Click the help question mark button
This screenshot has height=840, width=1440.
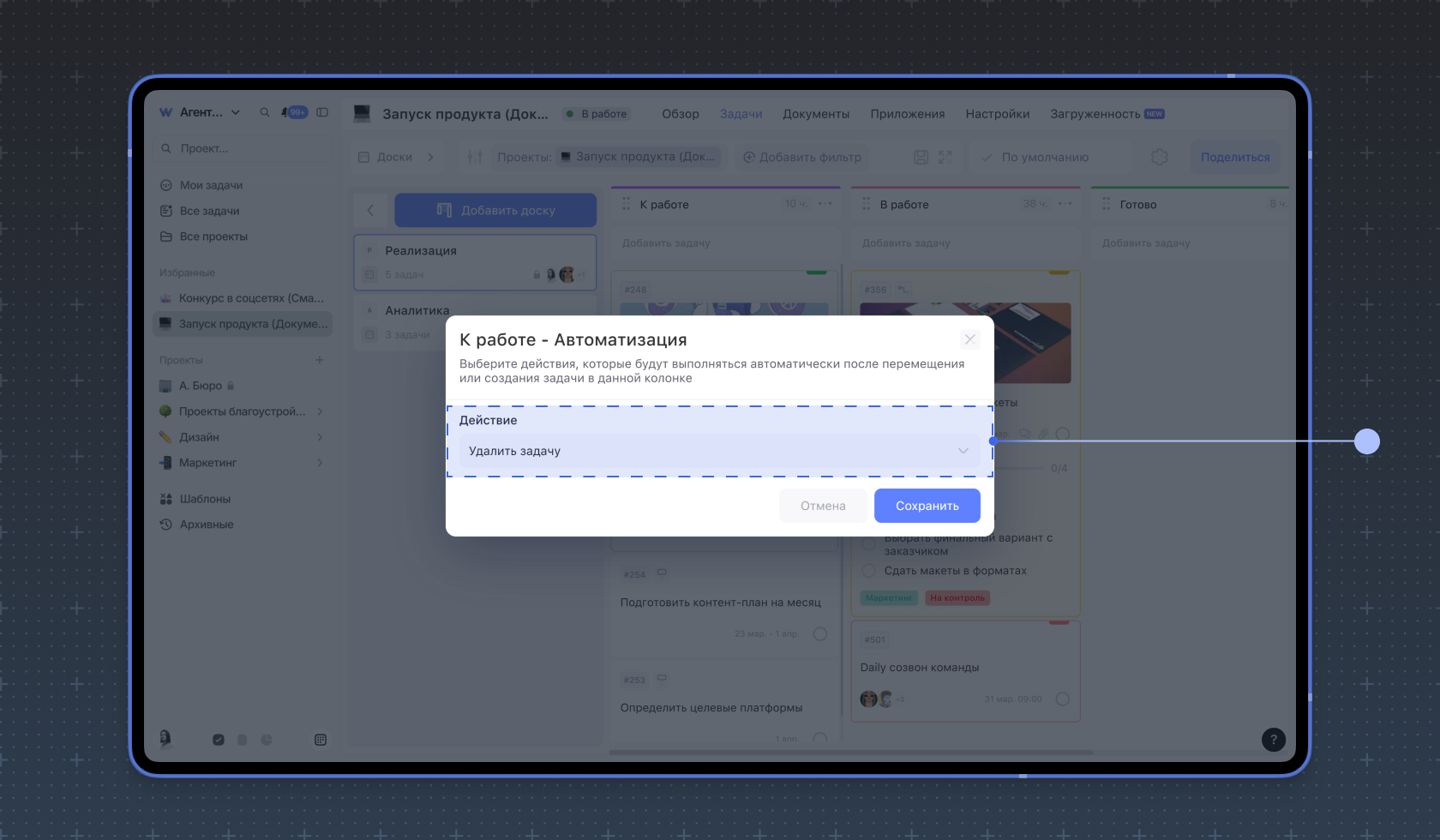[x=1273, y=740]
